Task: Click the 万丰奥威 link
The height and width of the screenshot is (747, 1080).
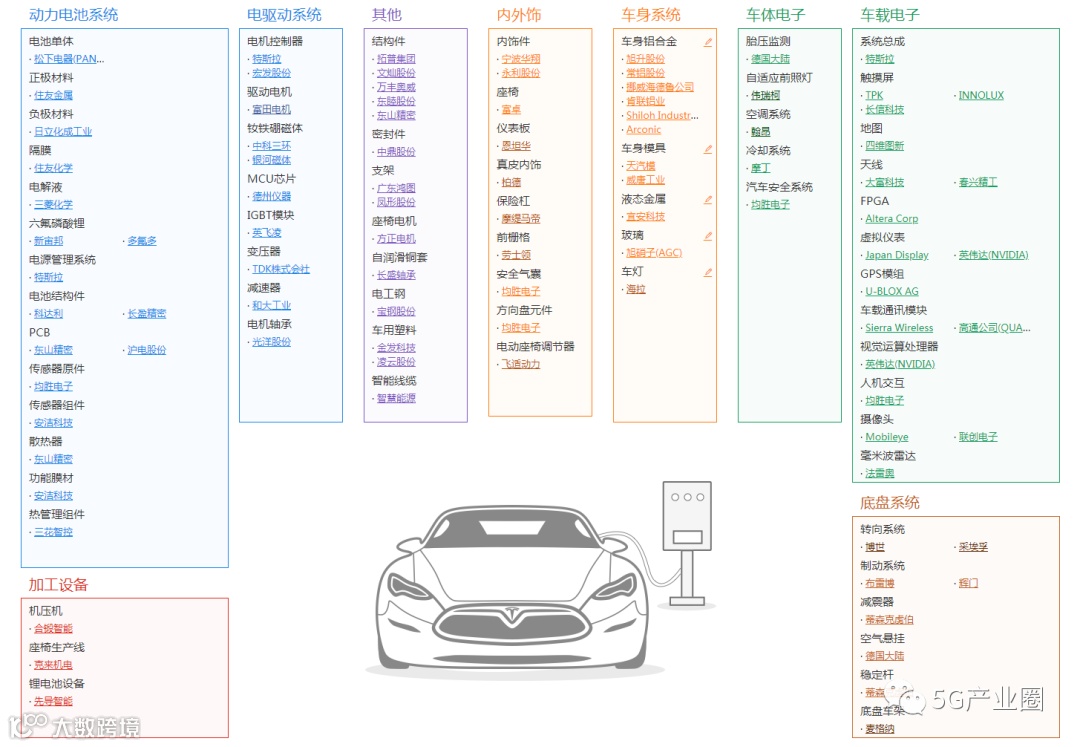Action: [396, 87]
